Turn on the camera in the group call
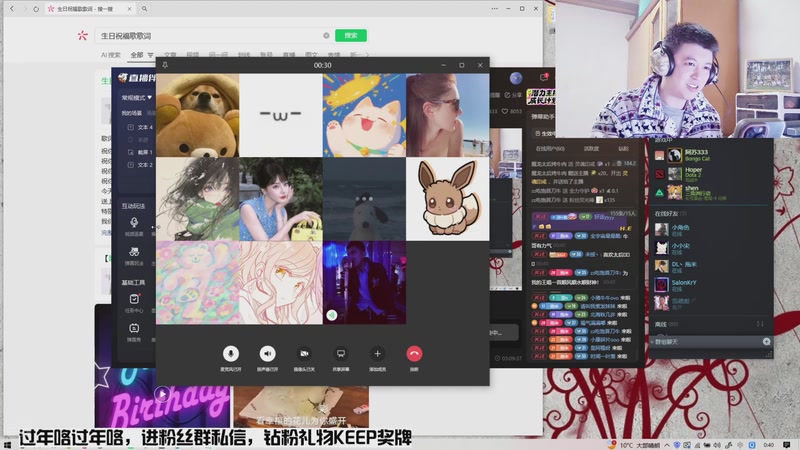Viewport: 800px width, 450px height. pos(304,354)
